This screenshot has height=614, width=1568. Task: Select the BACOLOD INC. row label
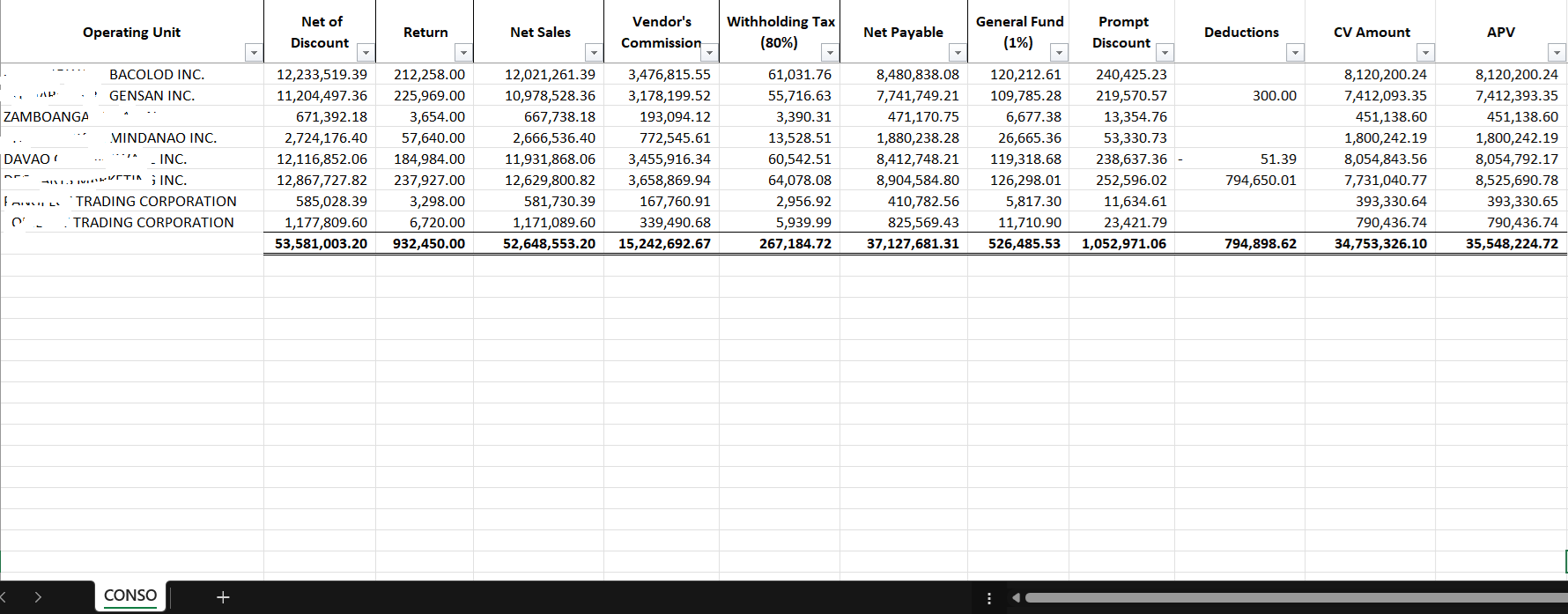(x=157, y=75)
